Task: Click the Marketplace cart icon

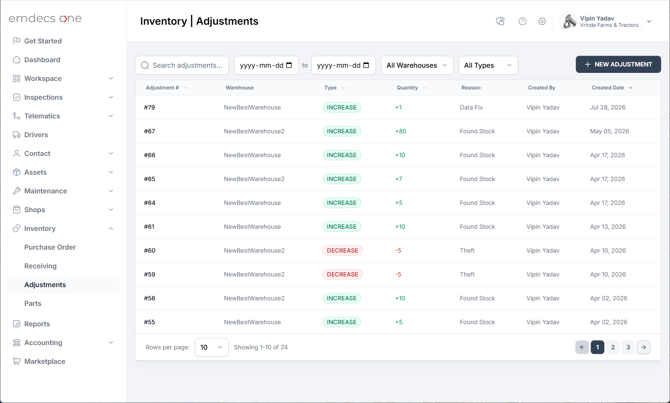Action: coord(16,361)
